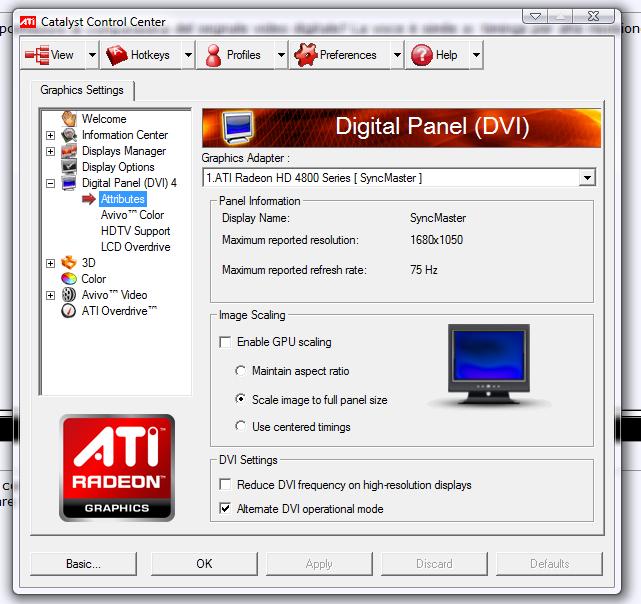This screenshot has height=604, width=641.
Task: Click the Digital Panel (DVI) 4 monitor icon
Action: (69, 183)
